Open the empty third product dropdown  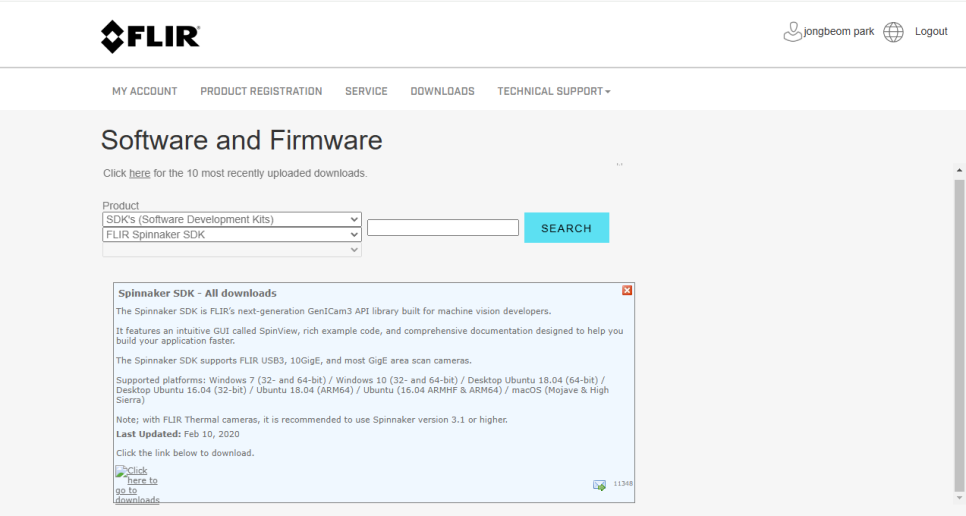[232, 250]
